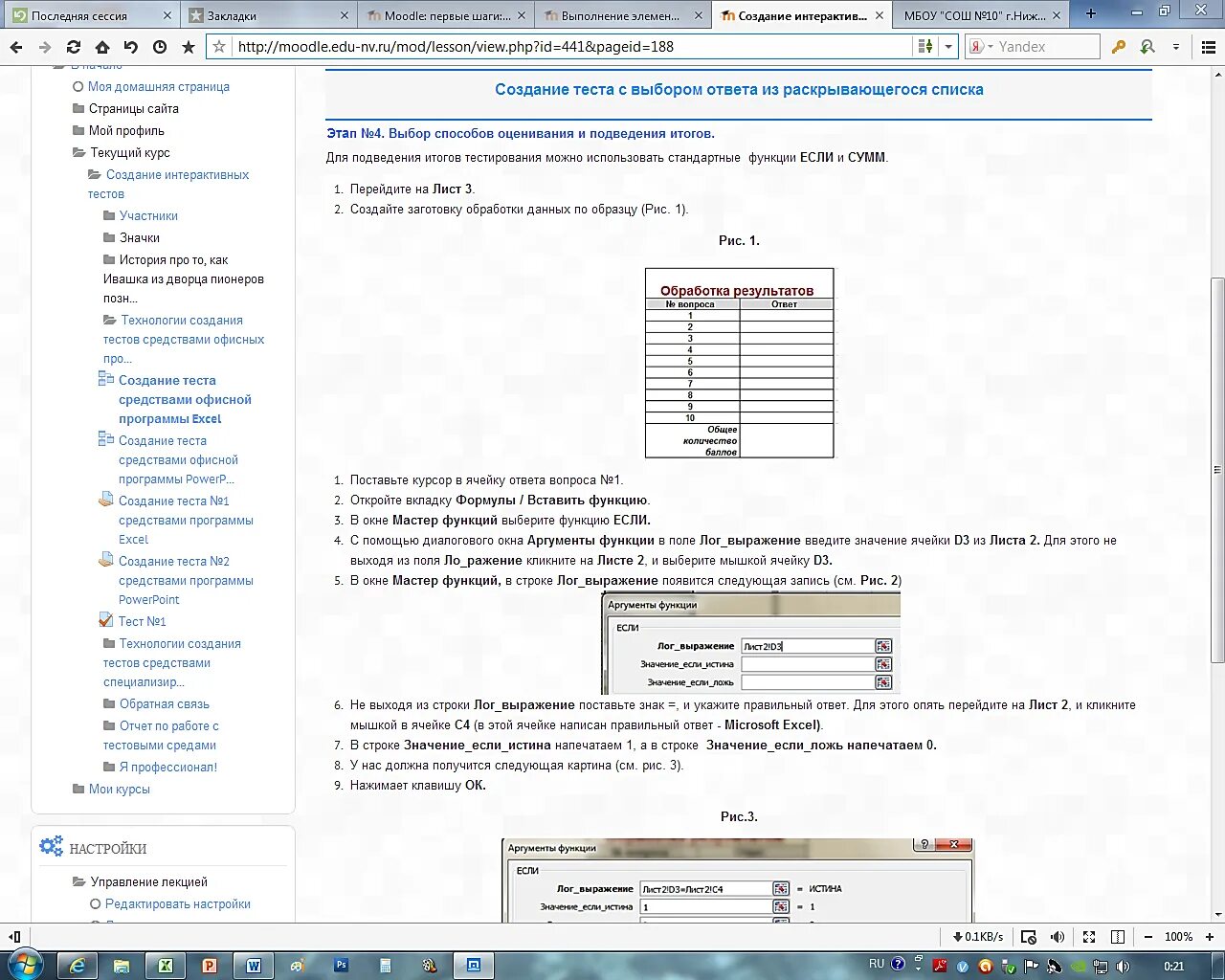Image resolution: width=1225 pixels, height=980 pixels.
Task: Click the 100% zoom level indicator
Action: (1179, 937)
